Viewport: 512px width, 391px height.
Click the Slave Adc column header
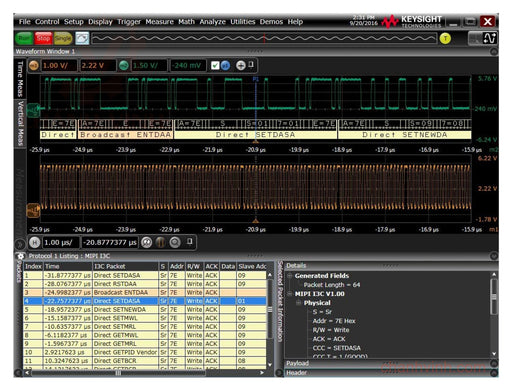[x=252, y=266]
